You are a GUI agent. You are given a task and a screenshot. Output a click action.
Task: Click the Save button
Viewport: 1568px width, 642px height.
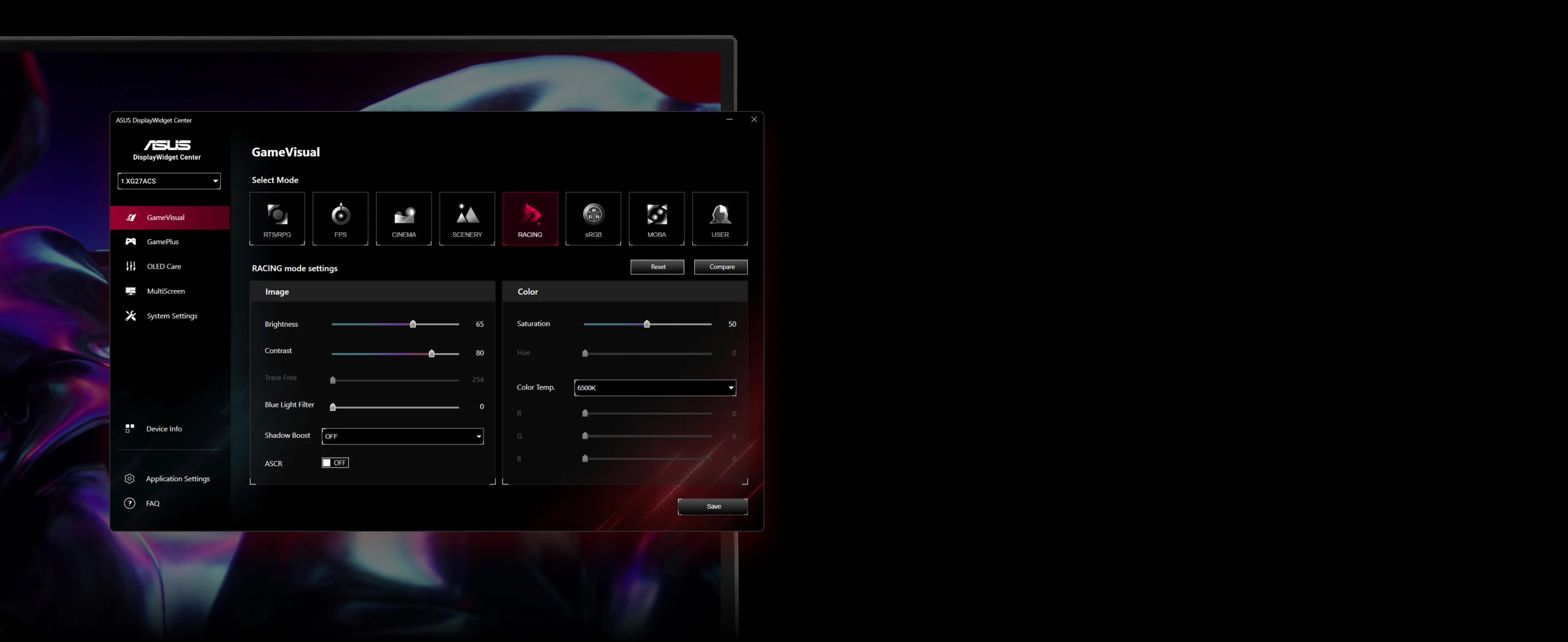point(713,506)
